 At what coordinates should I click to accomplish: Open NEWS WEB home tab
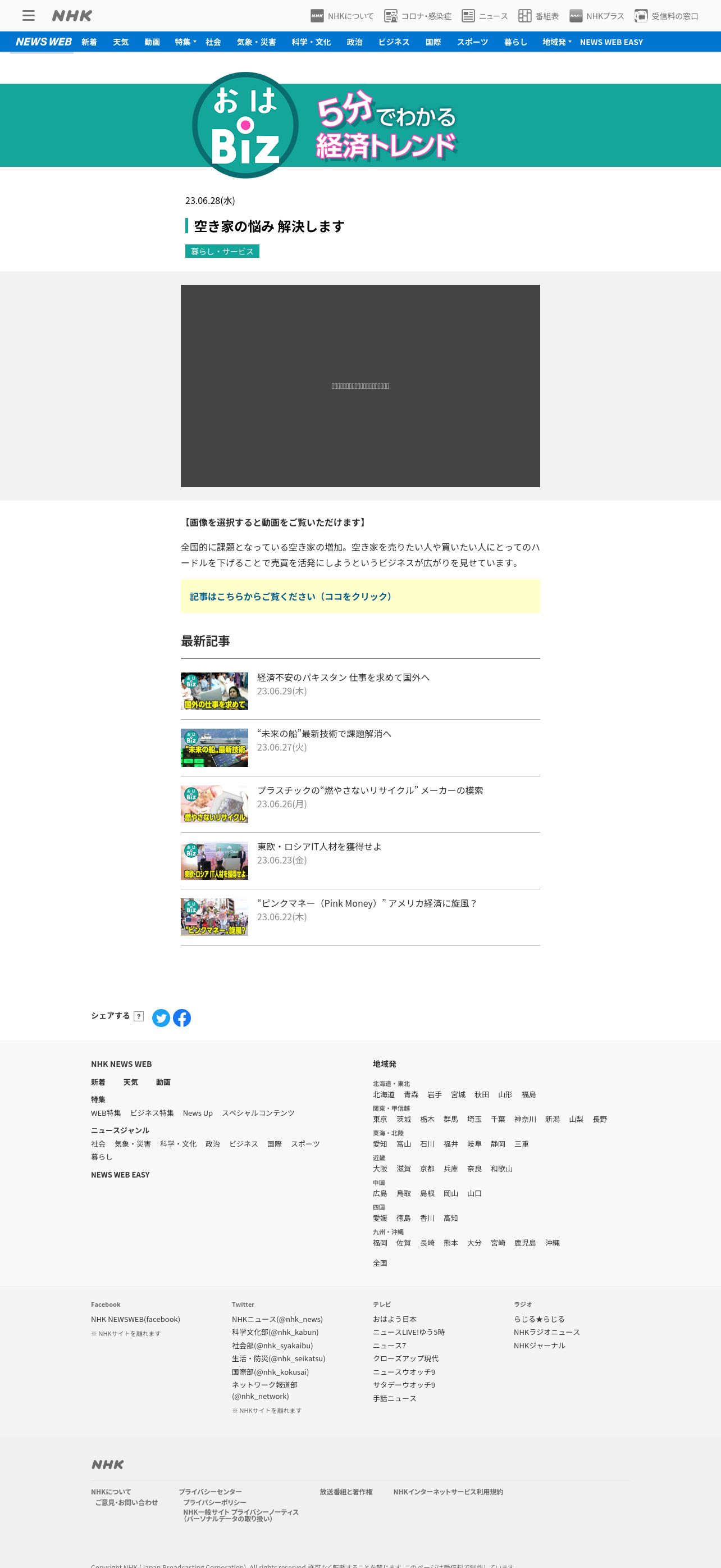[43, 42]
